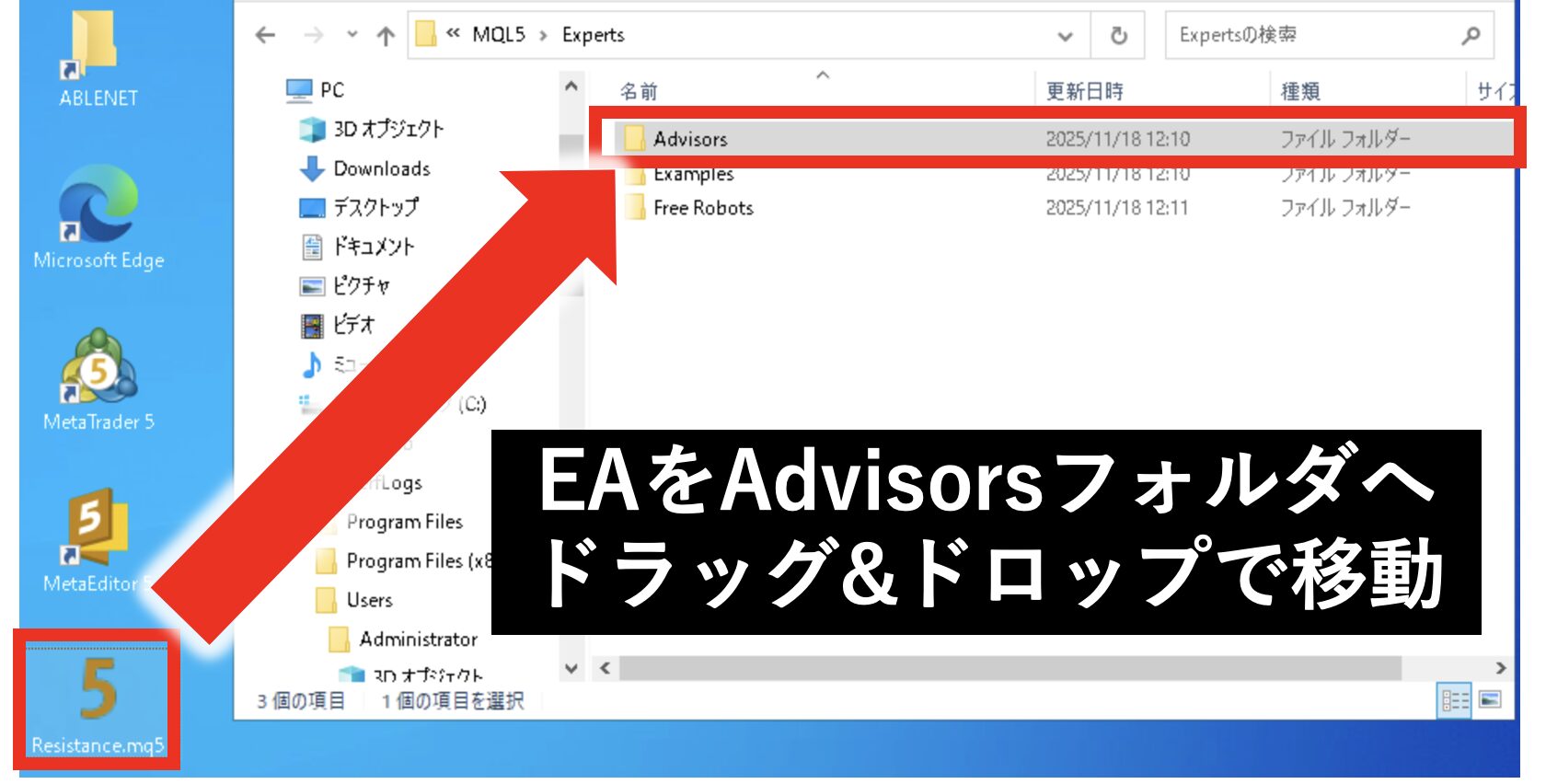
Task: Sort files by 更新日時 column header
Action: [1084, 91]
